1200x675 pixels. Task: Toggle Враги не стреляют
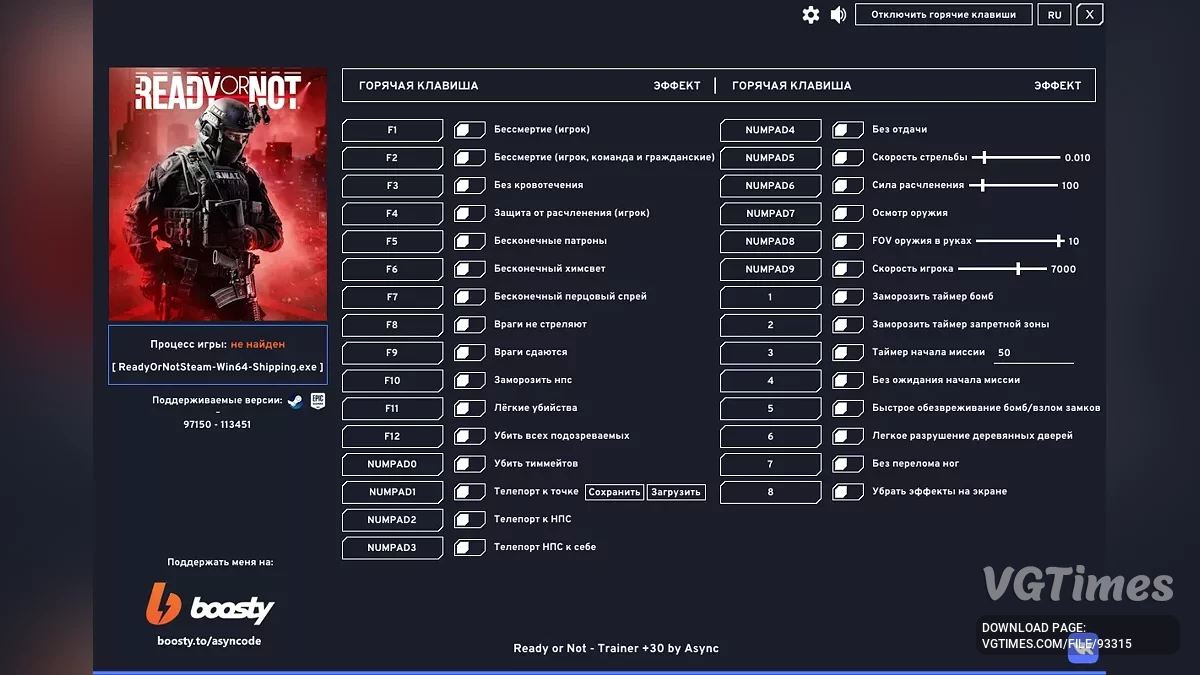469,325
